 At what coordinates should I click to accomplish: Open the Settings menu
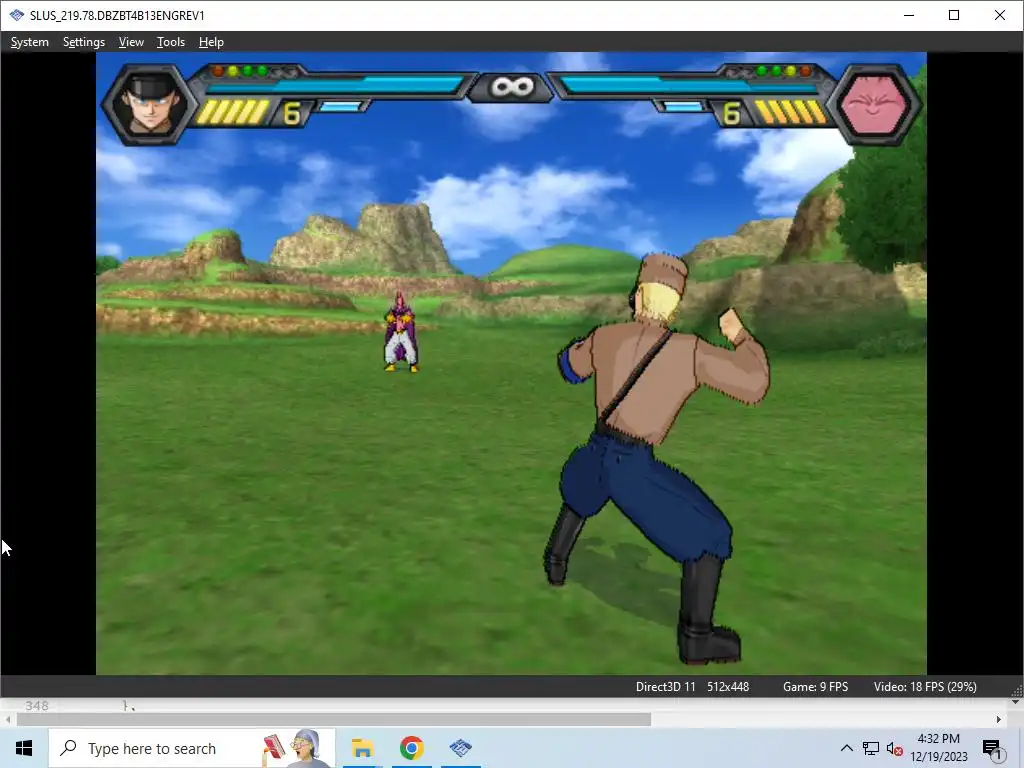84,42
